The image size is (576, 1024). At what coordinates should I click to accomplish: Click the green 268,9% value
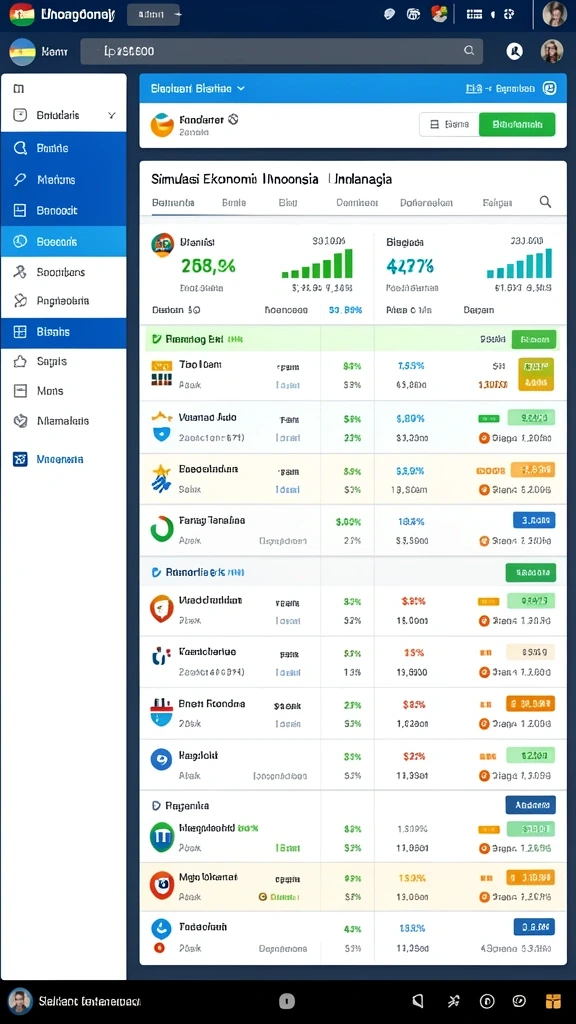(208, 266)
